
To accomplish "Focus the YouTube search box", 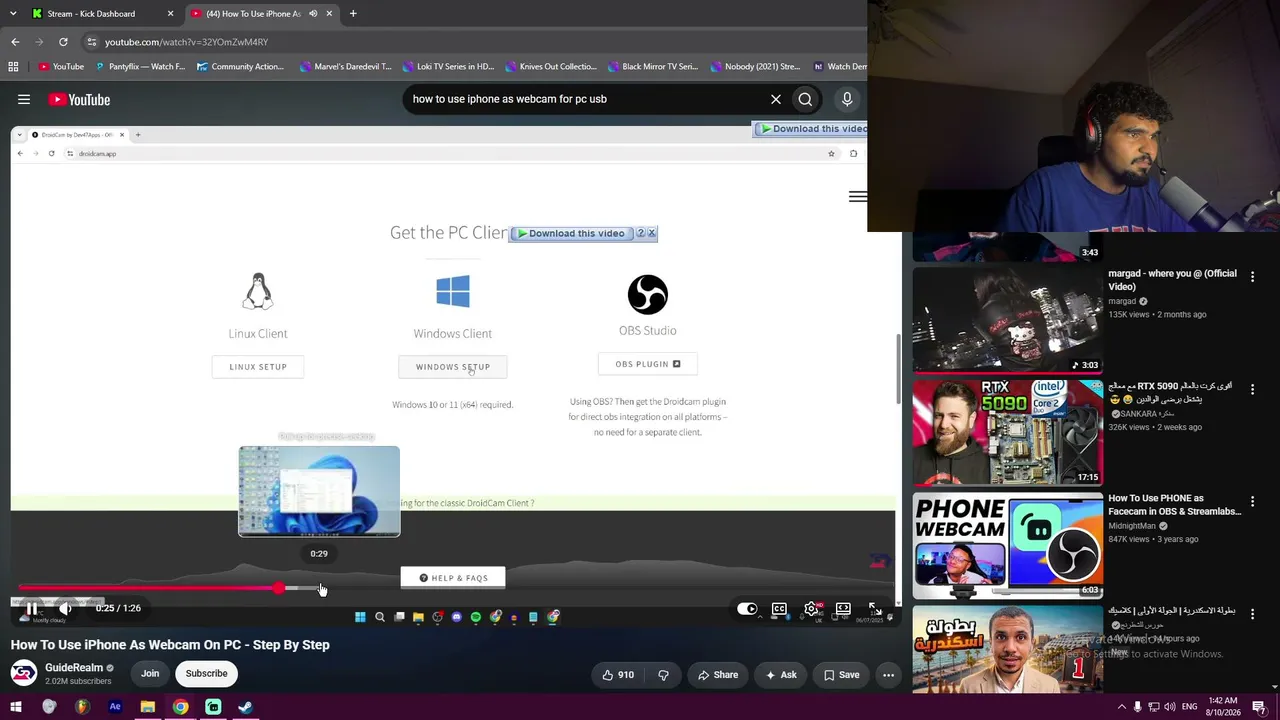I will (x=585, y=99).
